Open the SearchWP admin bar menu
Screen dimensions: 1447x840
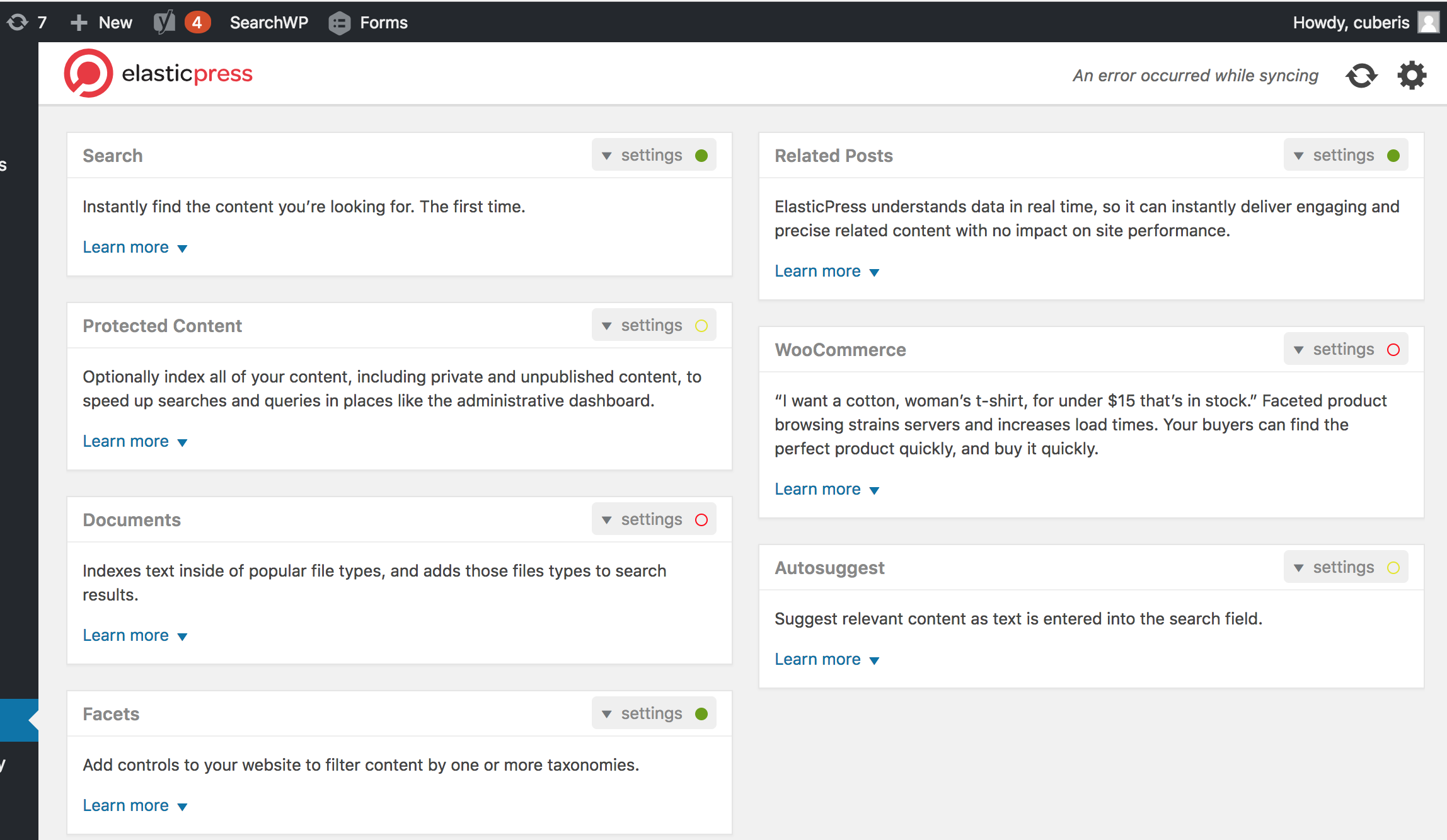click(268, 22)
